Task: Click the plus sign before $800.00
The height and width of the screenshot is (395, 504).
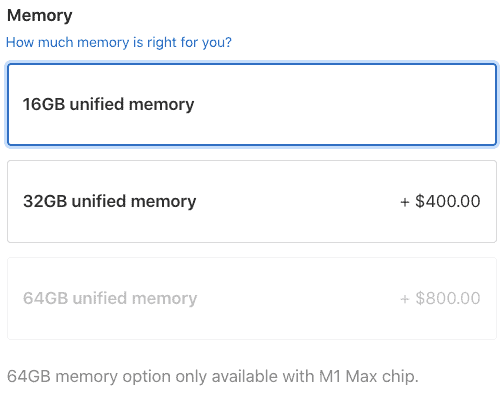Action: (x=405, y=299)
